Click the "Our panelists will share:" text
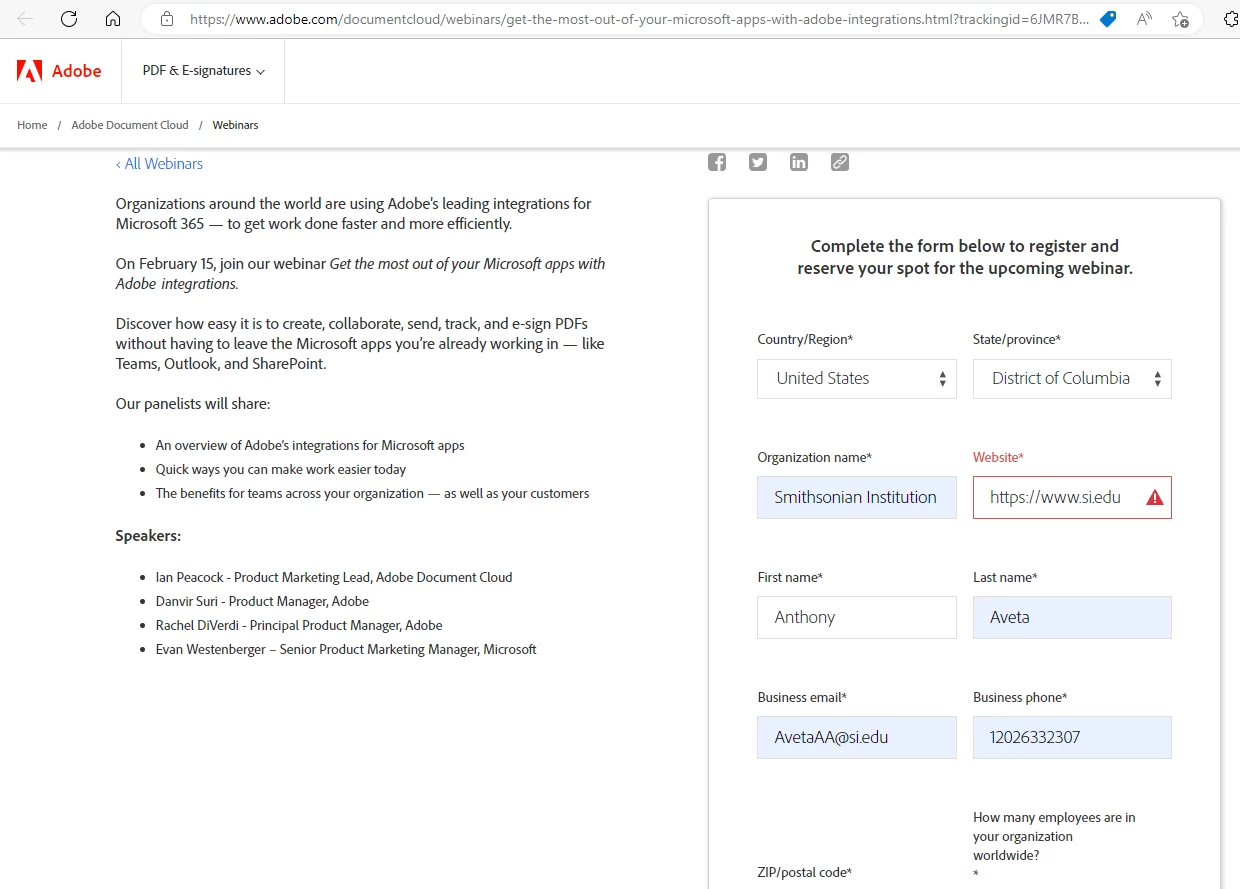This screenshot has height=889, width=1240. tap(193, 404)
